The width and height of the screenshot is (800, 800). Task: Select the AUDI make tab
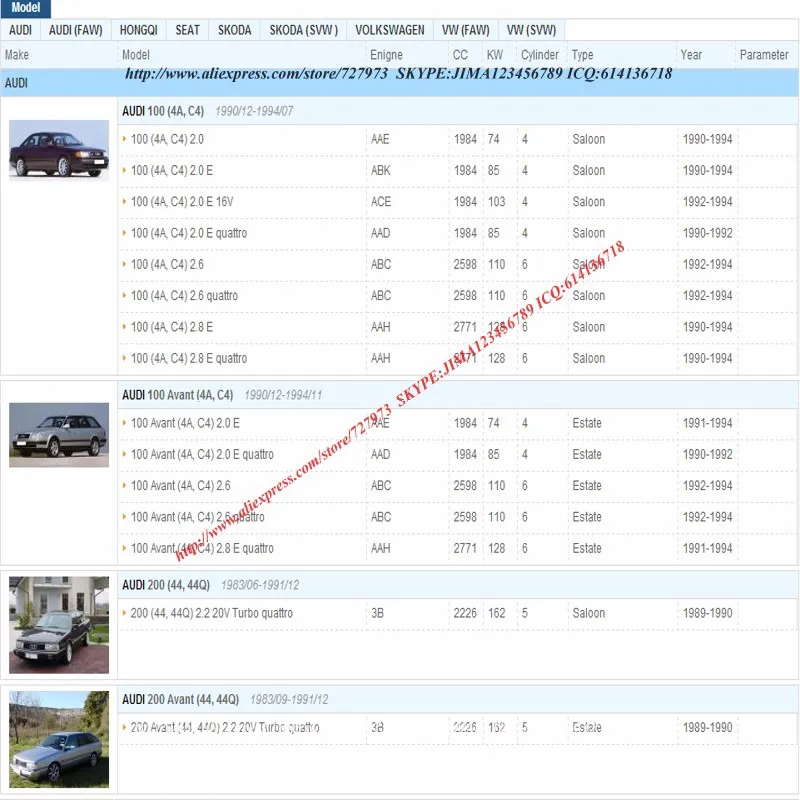point(20,30)
